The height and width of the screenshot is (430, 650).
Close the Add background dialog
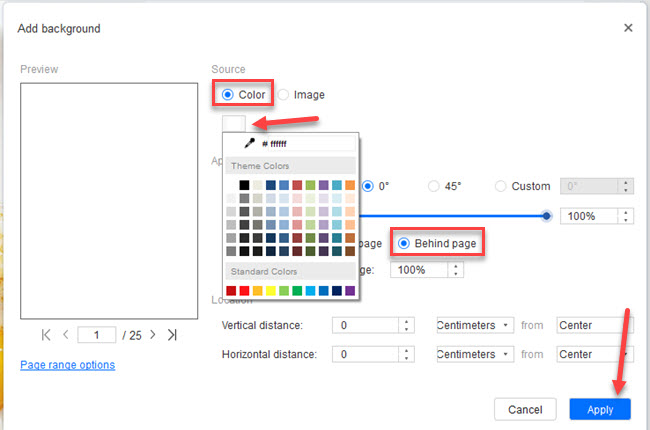628,28
